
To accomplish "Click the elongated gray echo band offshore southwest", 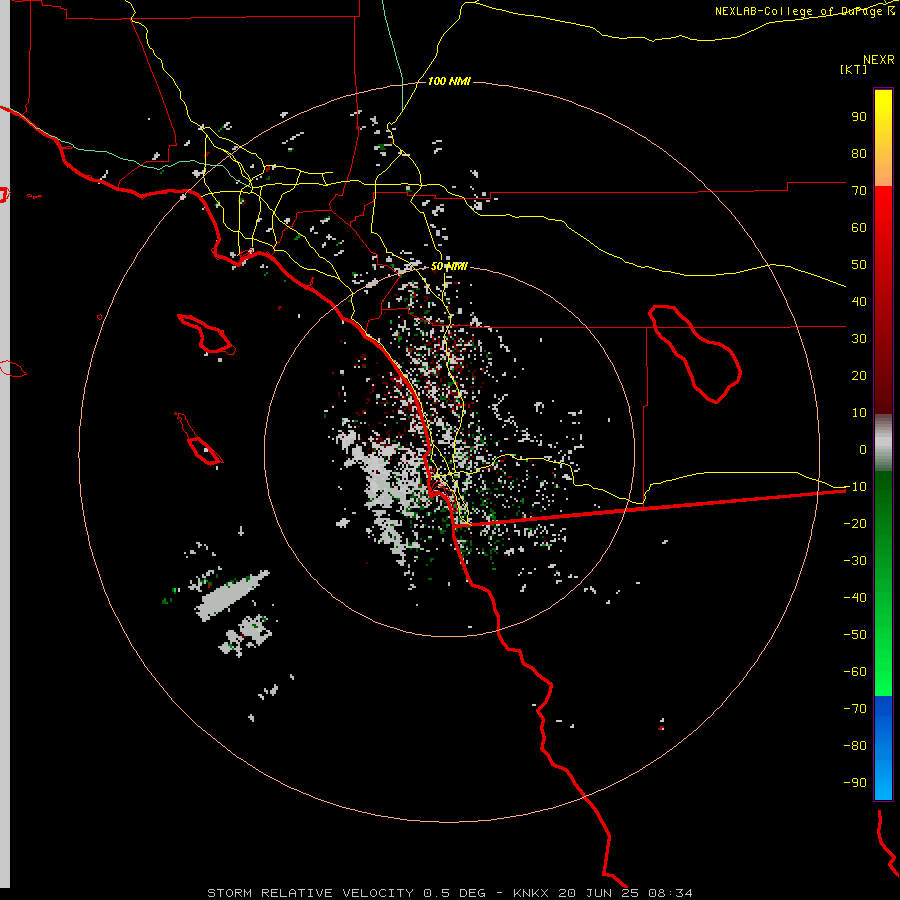I will coord(232,596).
